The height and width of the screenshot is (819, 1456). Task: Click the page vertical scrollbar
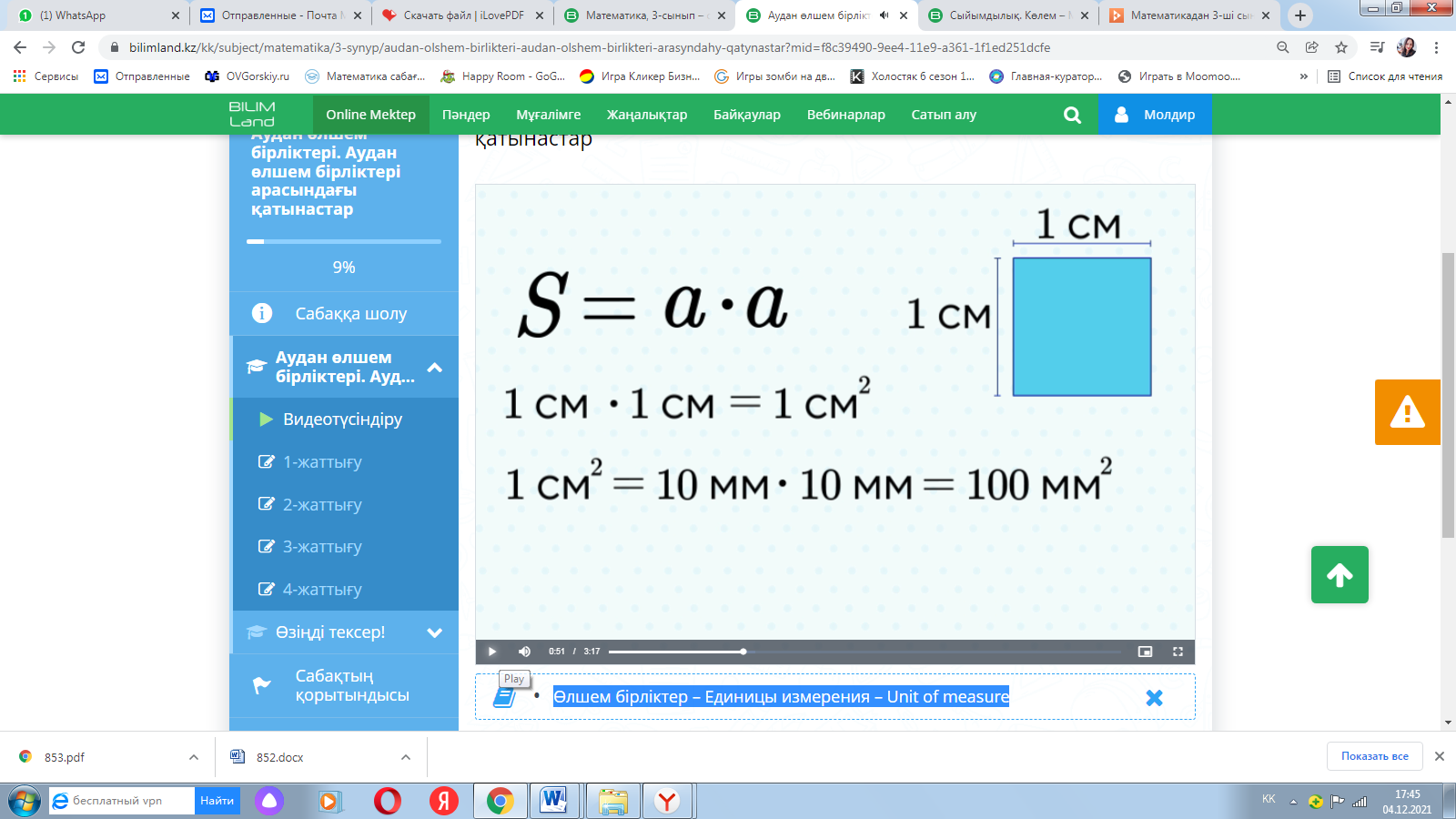[x=1448, y=396]
